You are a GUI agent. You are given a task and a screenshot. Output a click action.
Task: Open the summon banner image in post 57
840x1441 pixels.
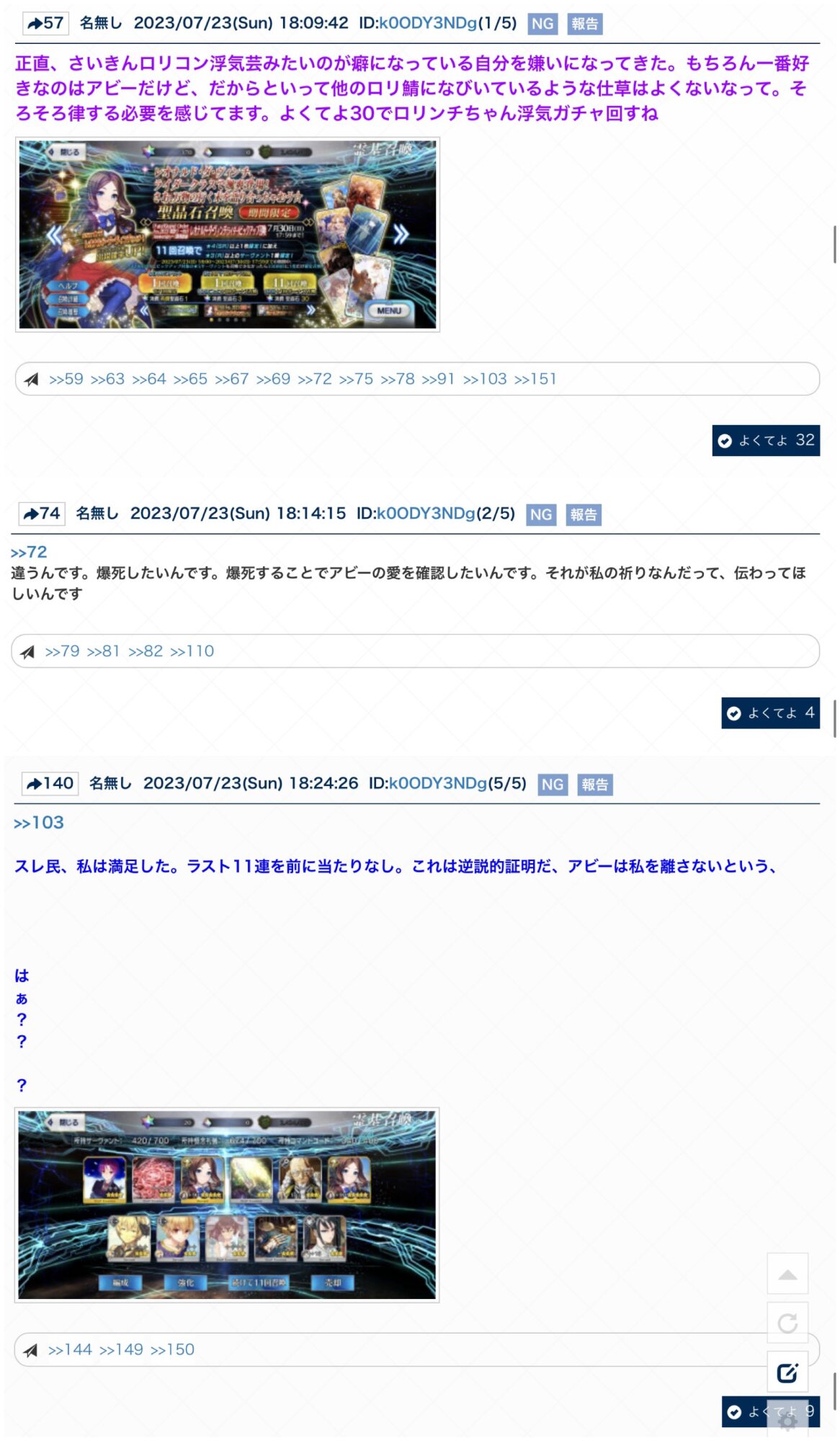tap(228, 235)
